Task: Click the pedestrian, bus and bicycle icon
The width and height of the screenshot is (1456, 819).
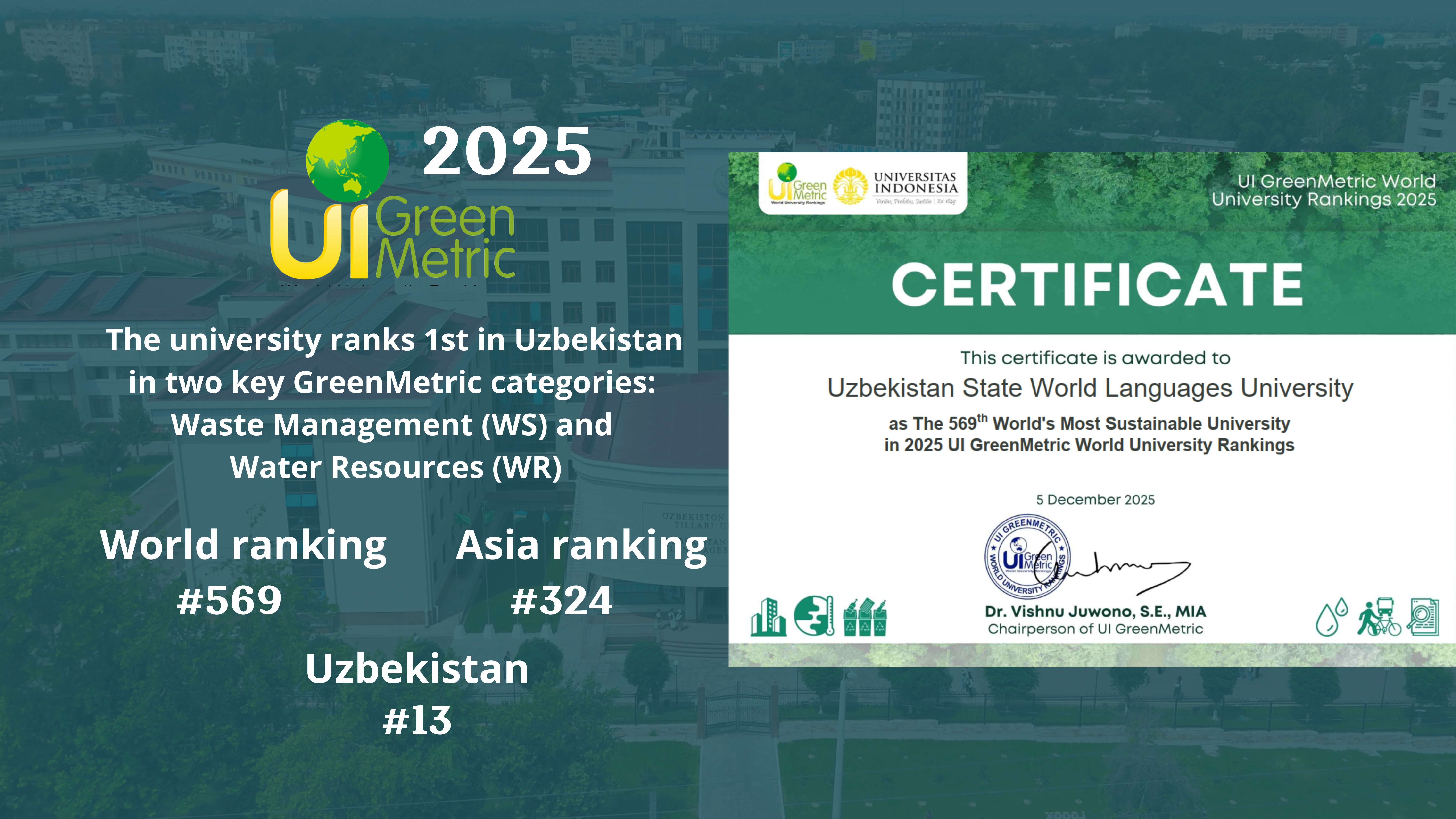Action: pos(1379,617)
